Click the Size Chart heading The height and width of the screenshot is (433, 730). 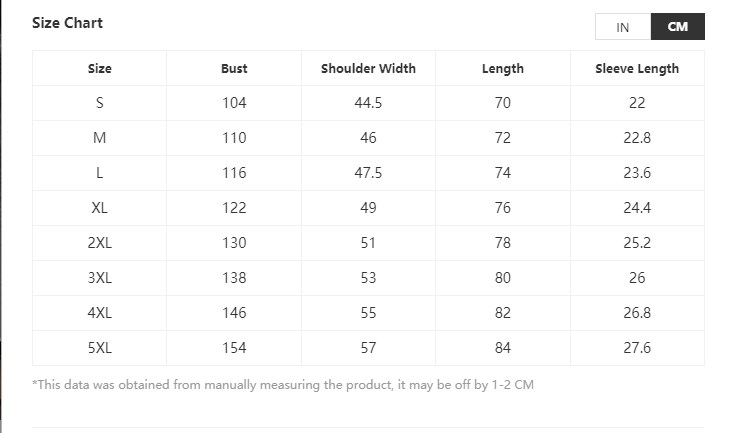(68, 23)
